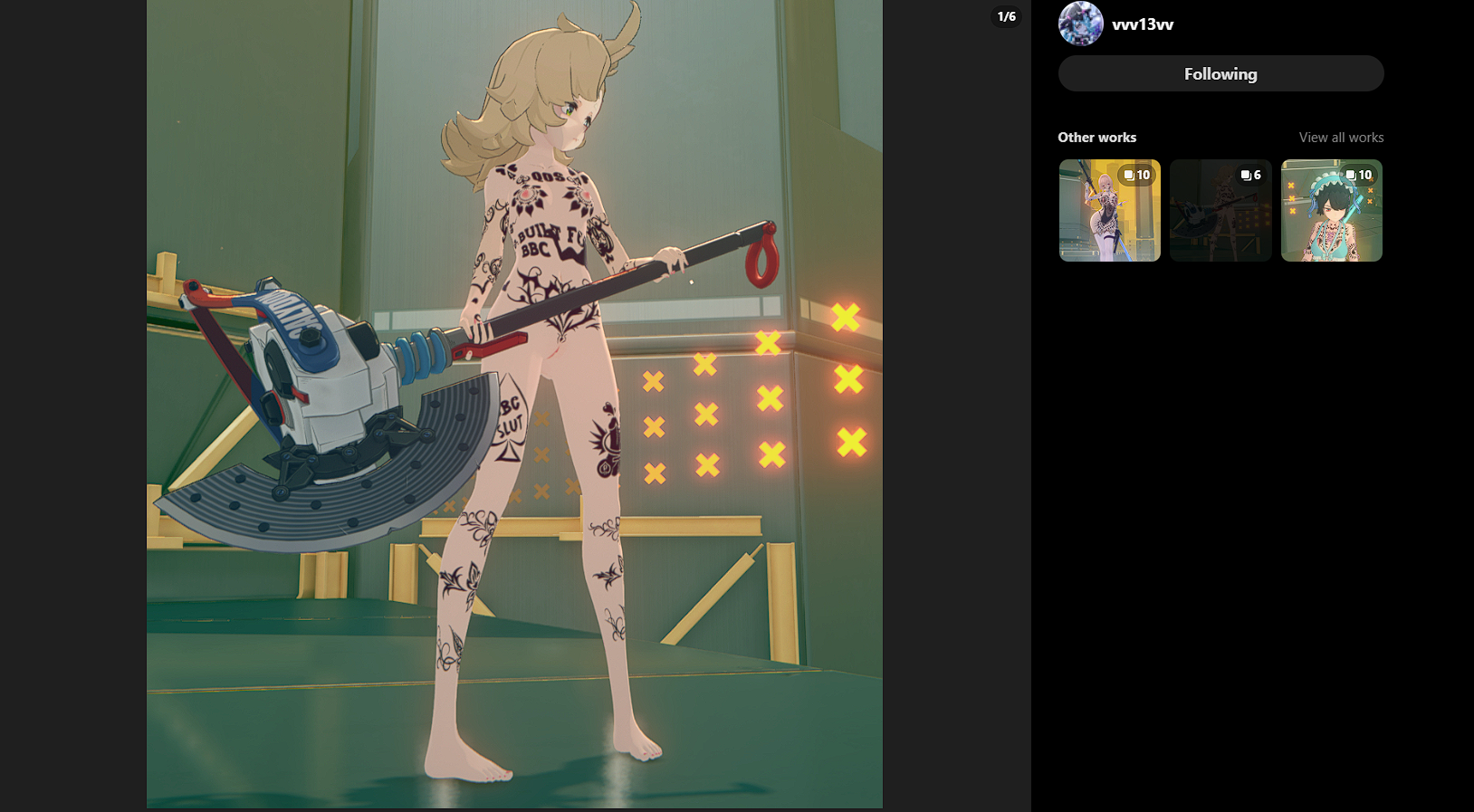This screenshot has width=1474, height=812.
Task: Open the dark thumbnail showing 6 pages
Action: [1220, 211]
